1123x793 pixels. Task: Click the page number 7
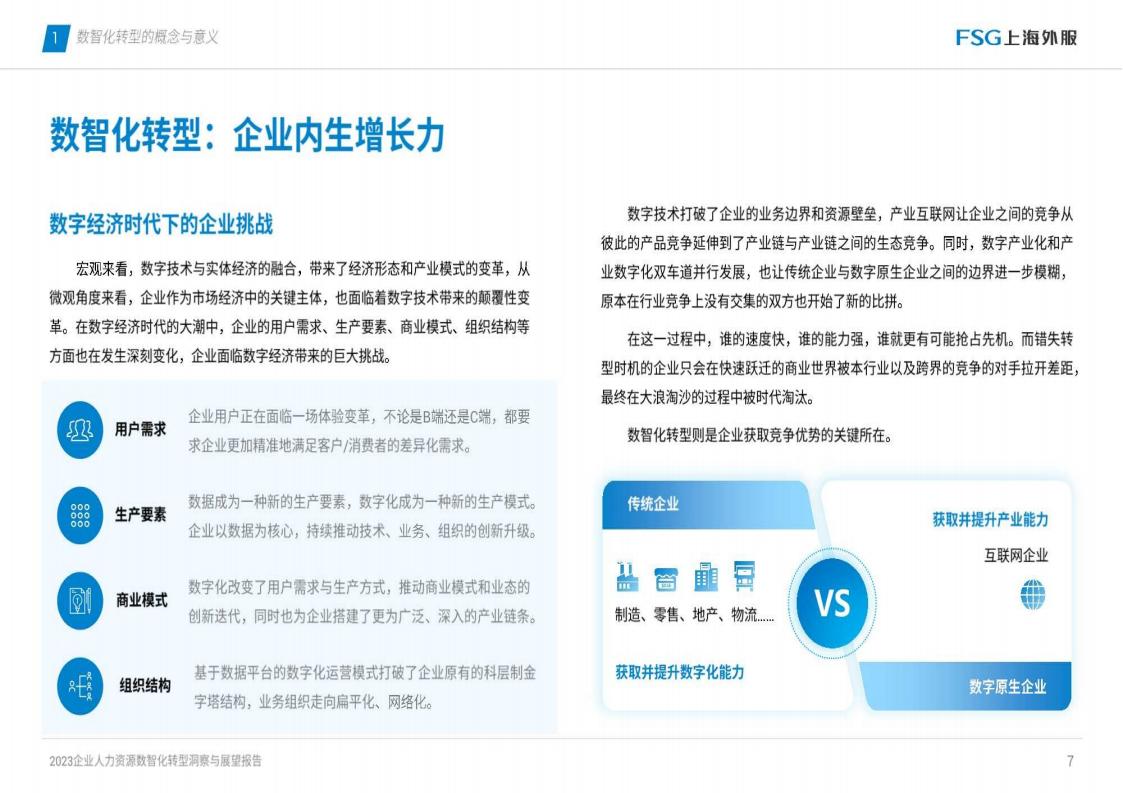pos(1070,761)
